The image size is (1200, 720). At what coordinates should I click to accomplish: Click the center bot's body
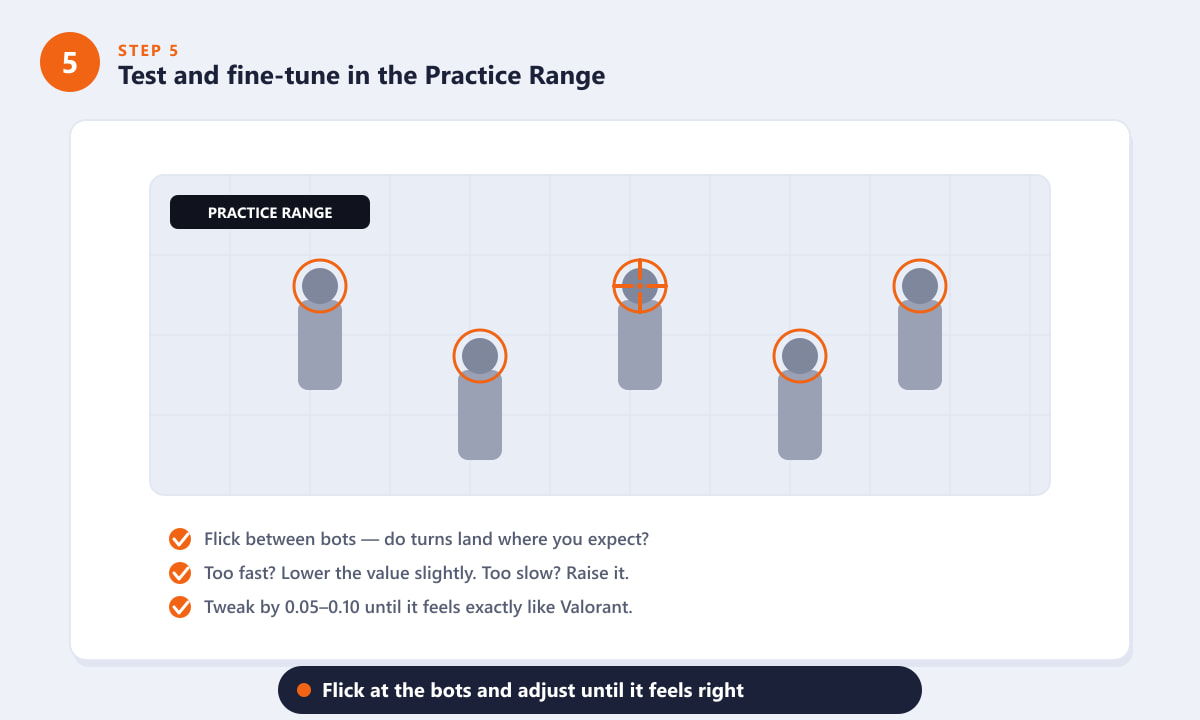point(640,345)
